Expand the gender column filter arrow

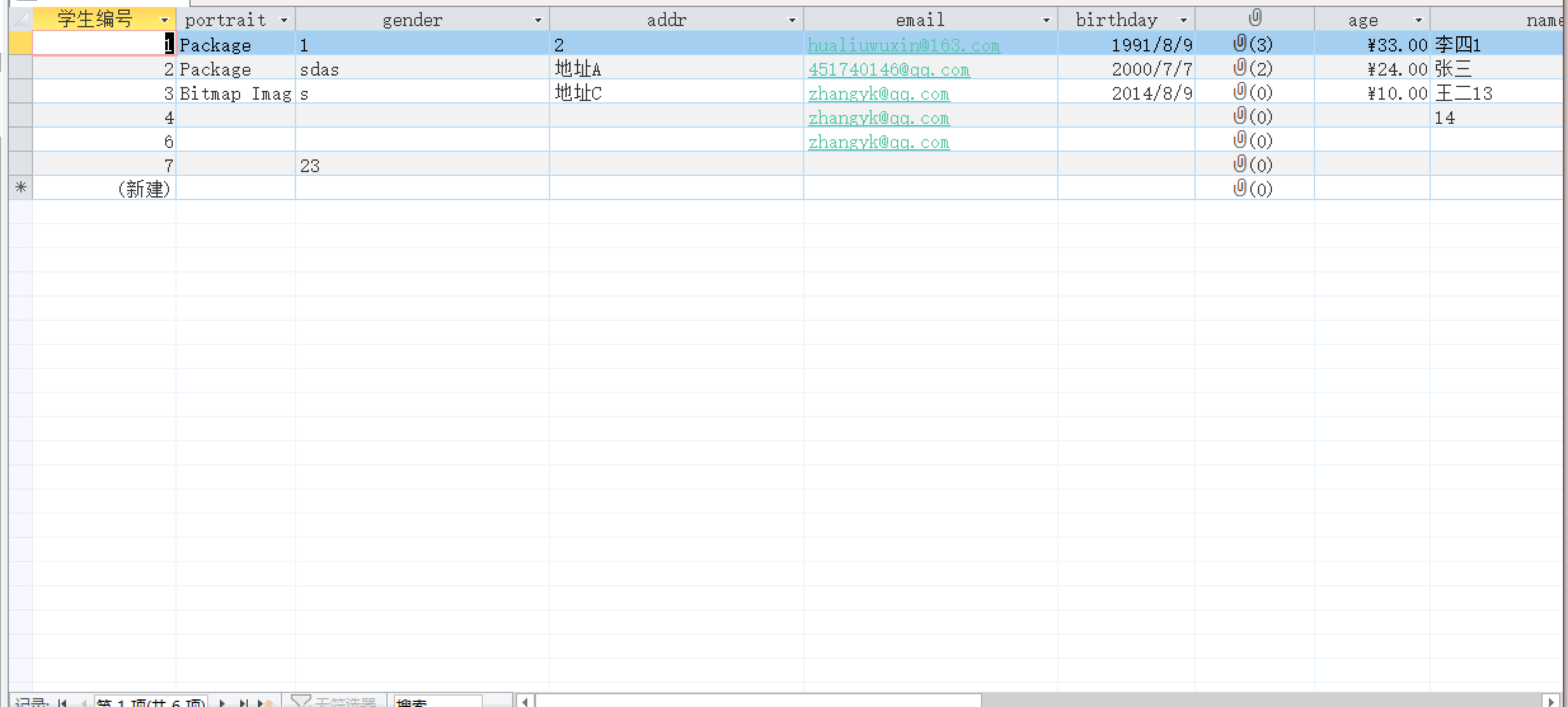pos(538,20)
